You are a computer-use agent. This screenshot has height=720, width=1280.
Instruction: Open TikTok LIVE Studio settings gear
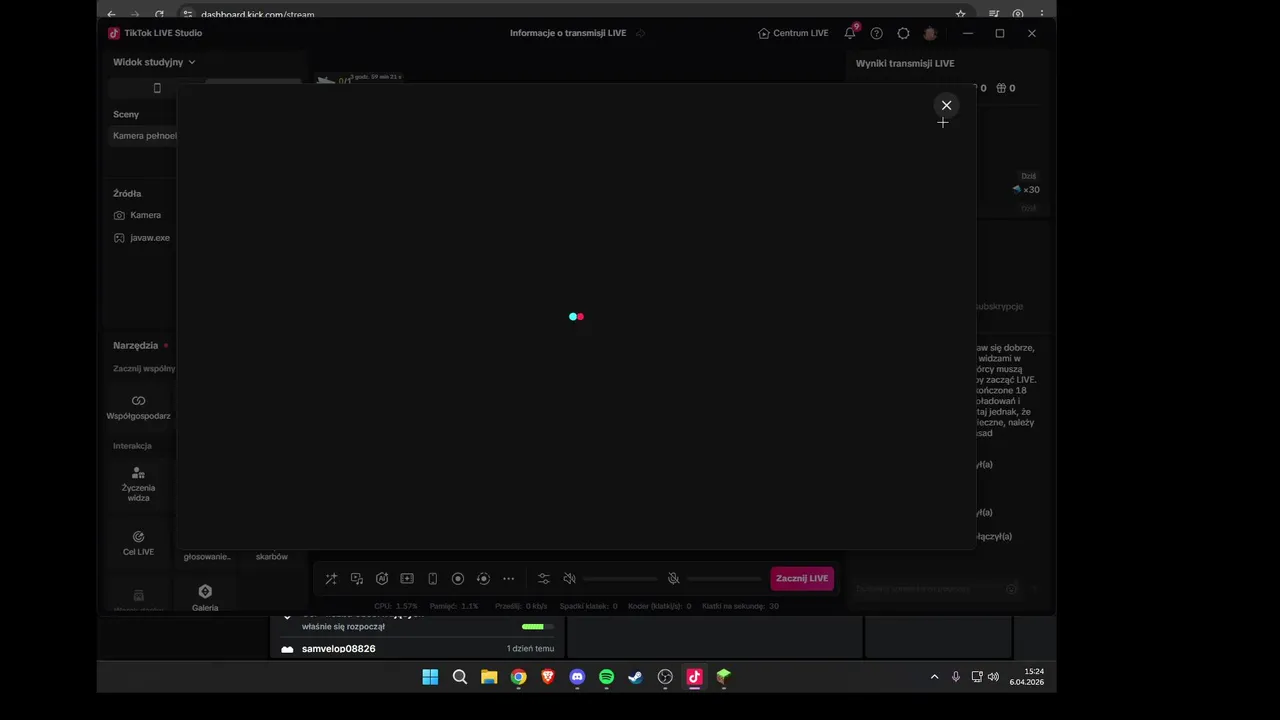click(x=903, y=33)
